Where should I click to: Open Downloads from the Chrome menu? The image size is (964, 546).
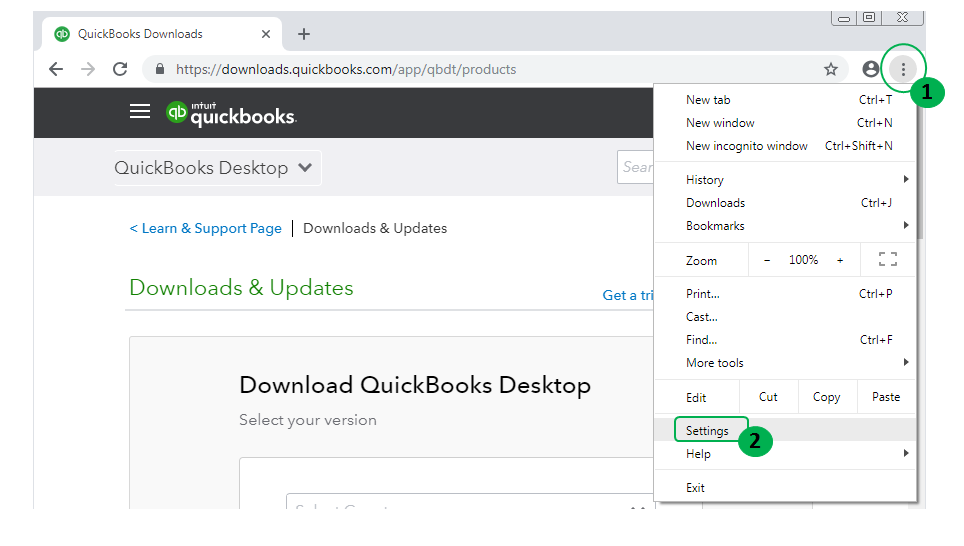(716, 203)
